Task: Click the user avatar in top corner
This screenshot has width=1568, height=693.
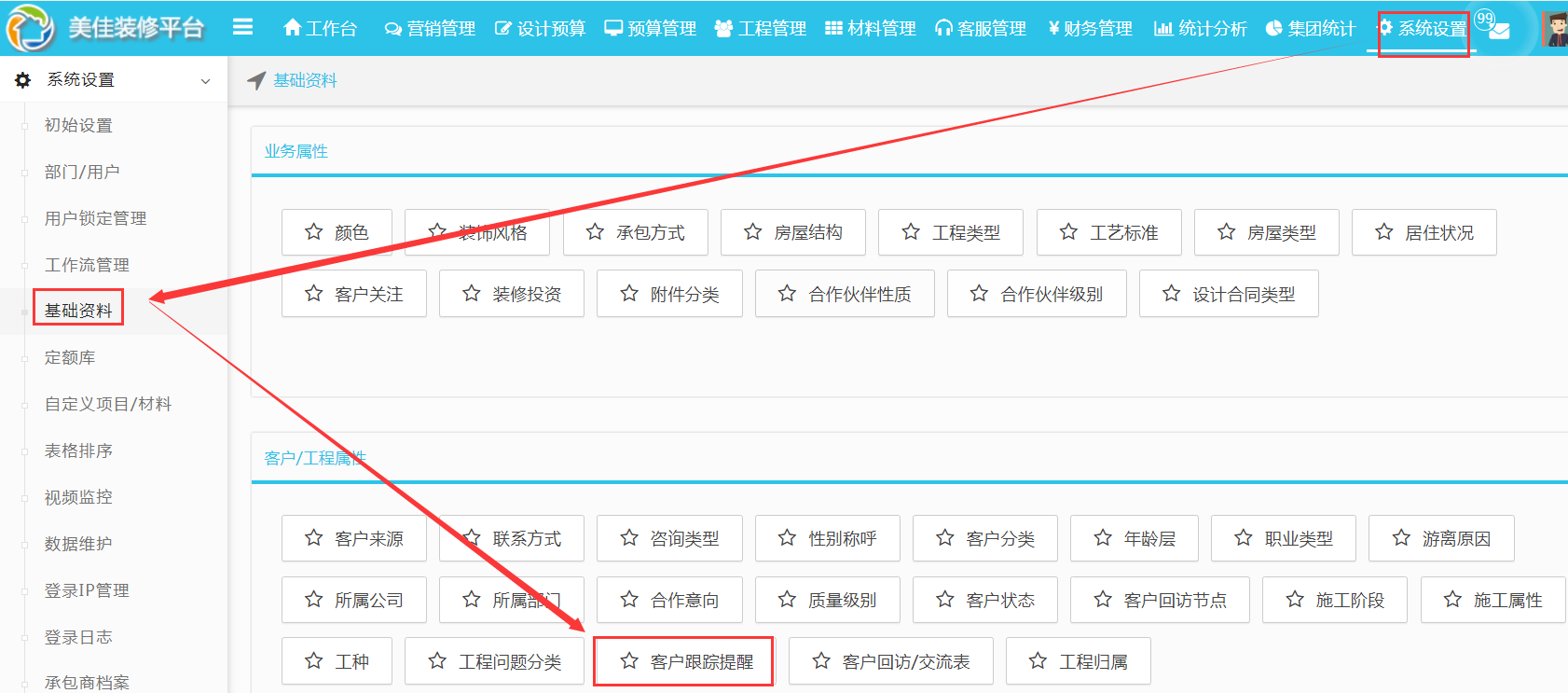Action: point(1555,29)
